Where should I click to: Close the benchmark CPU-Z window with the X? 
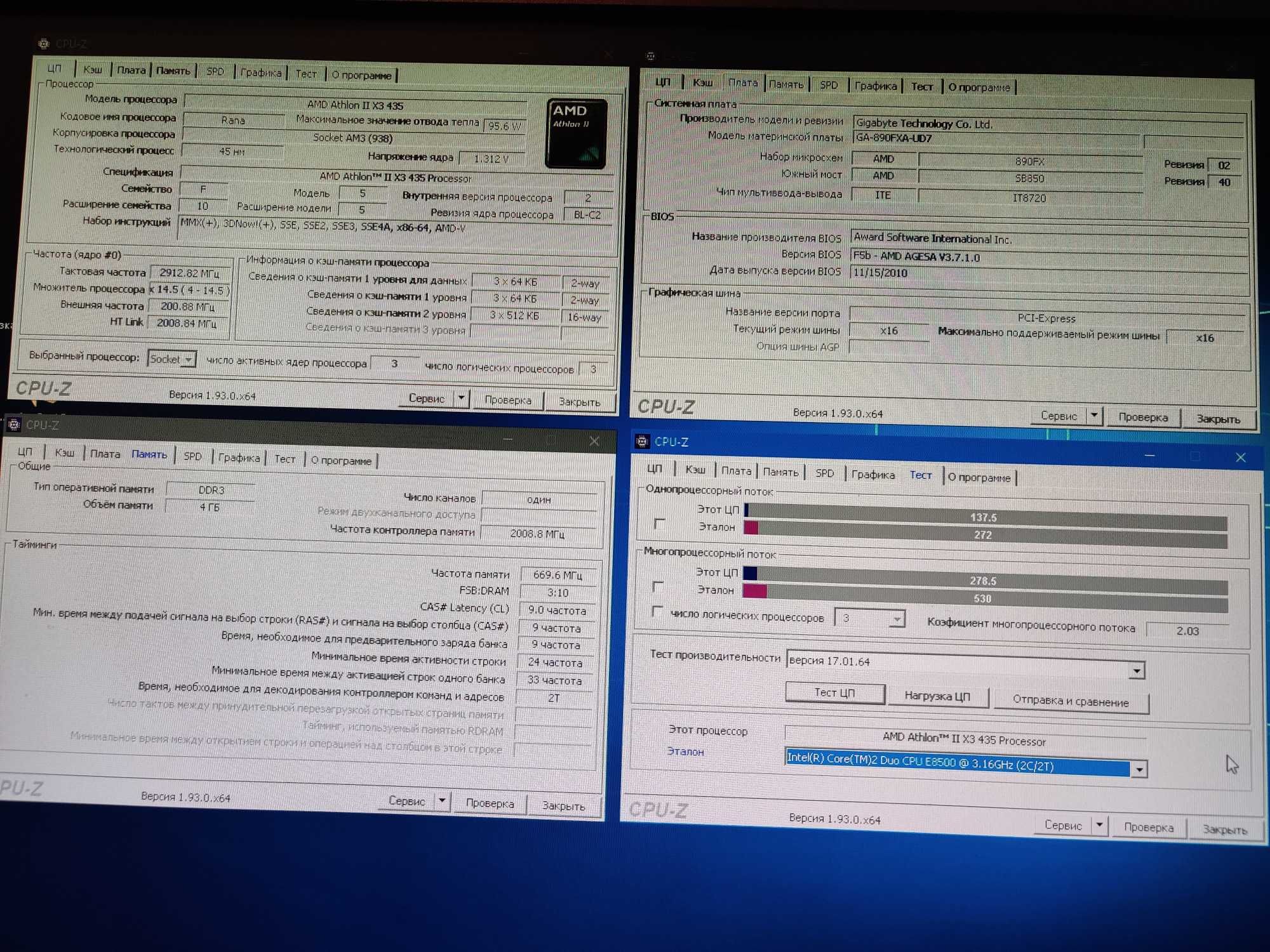click(1240, 457)
